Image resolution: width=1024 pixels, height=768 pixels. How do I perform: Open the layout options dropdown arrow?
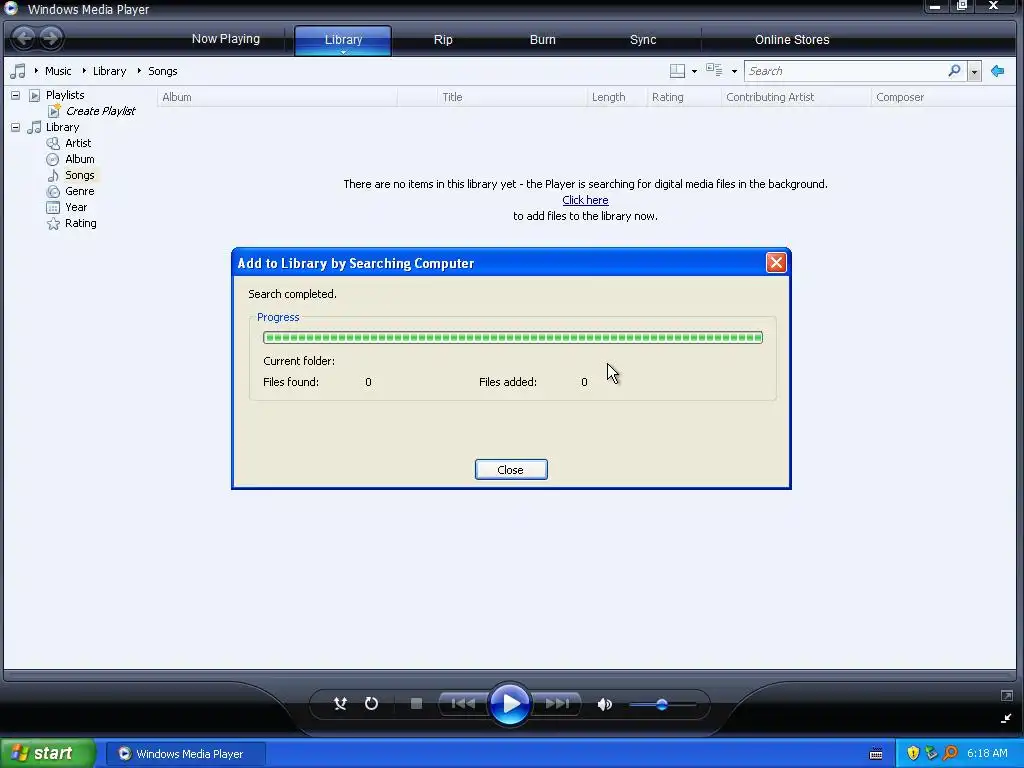[694, 71]
